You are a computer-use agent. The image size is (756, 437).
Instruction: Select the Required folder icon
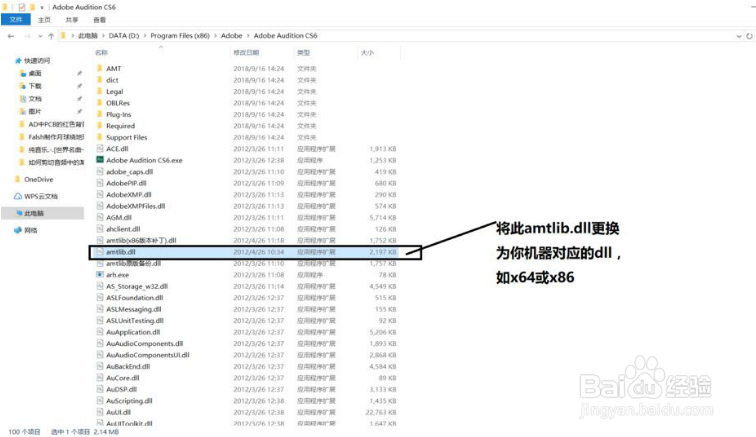pos(100,126)
